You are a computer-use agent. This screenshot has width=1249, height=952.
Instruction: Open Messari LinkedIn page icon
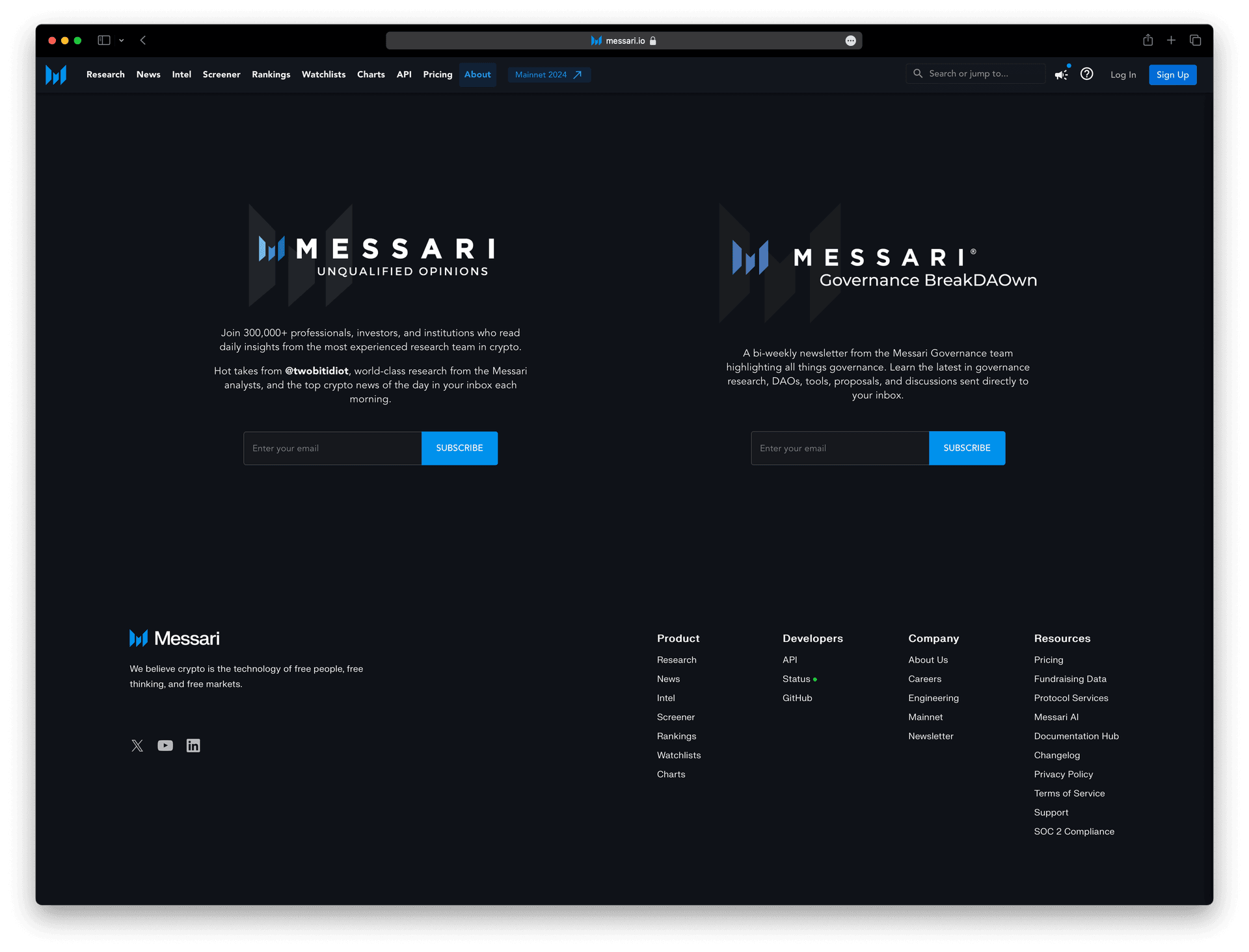[193, 746]
